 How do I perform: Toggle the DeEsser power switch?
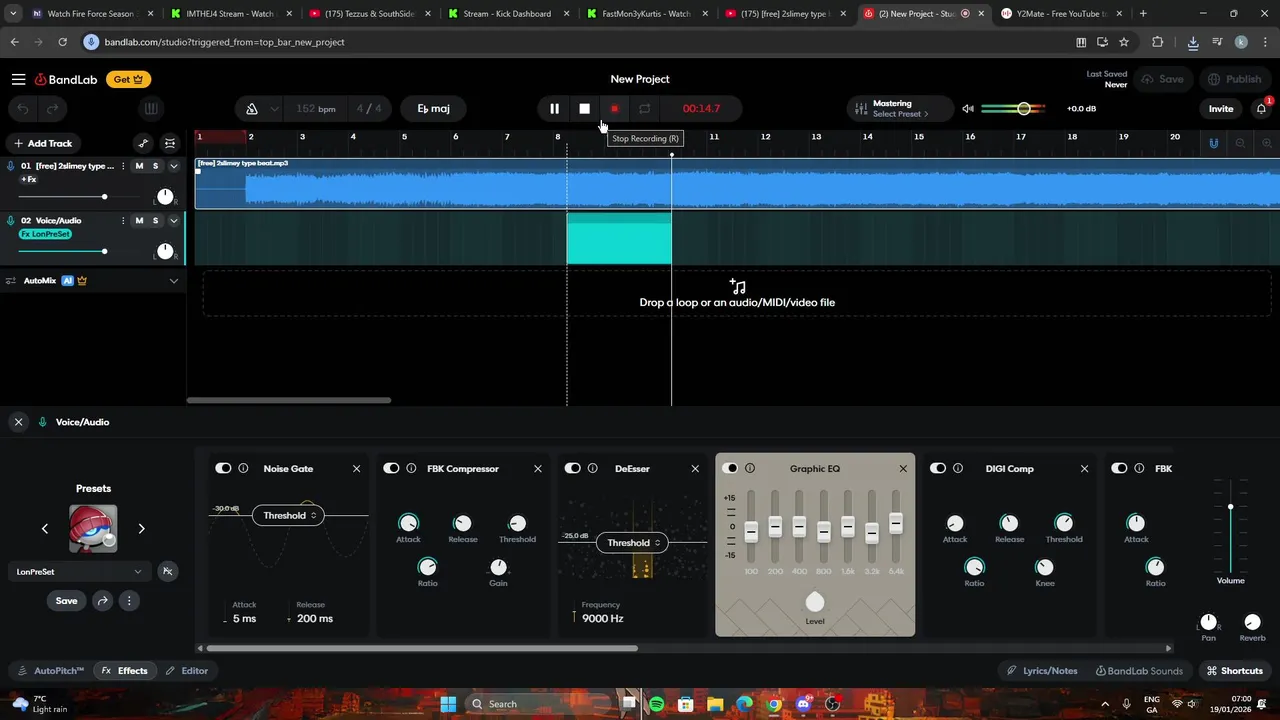click(x=573, y=468)
